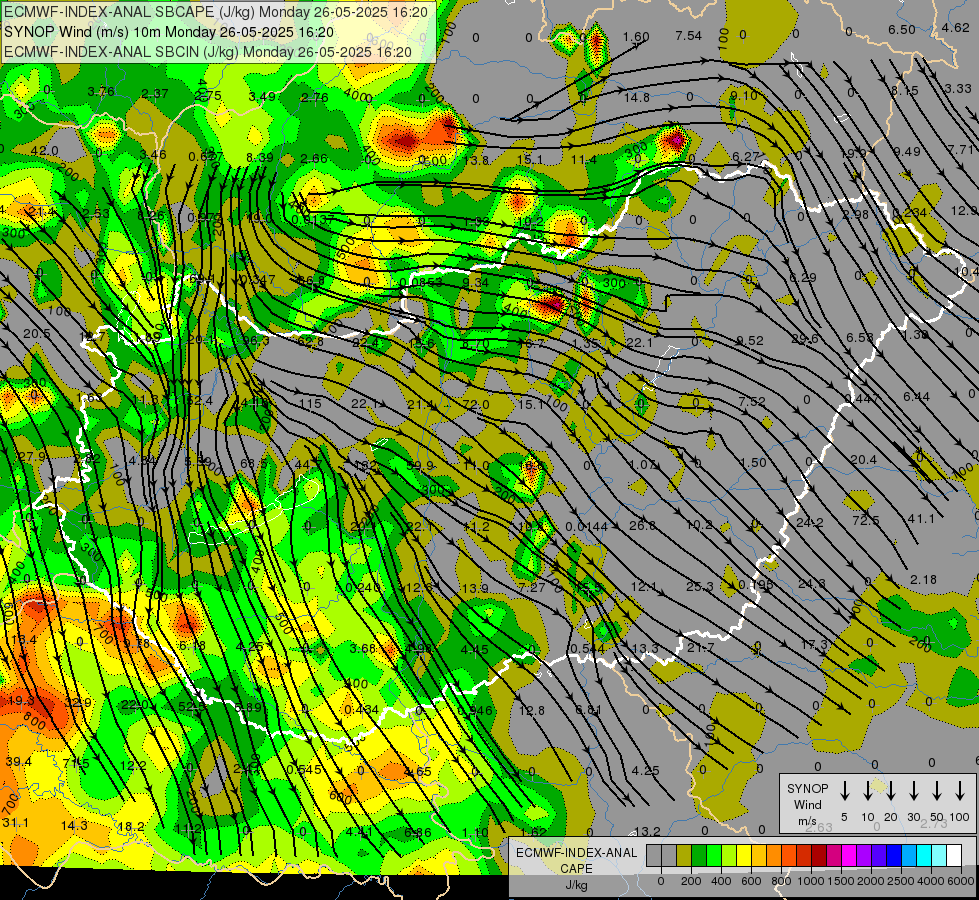Screen dimensions: 979x900
Task: Click the '13.2' value near legend
Action: [x=647, y=831]
